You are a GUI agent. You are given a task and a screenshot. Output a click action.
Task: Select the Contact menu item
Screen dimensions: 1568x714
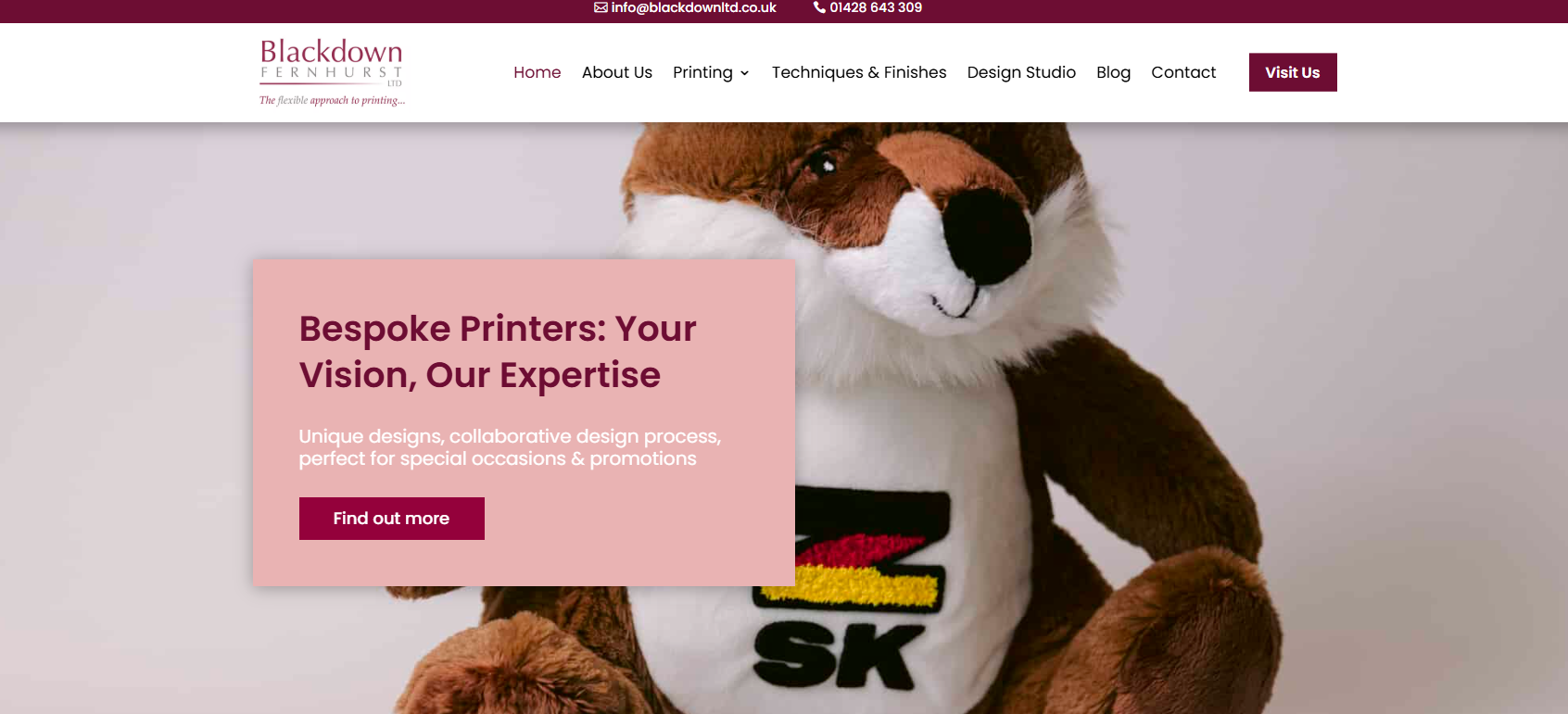(1183, 72)
